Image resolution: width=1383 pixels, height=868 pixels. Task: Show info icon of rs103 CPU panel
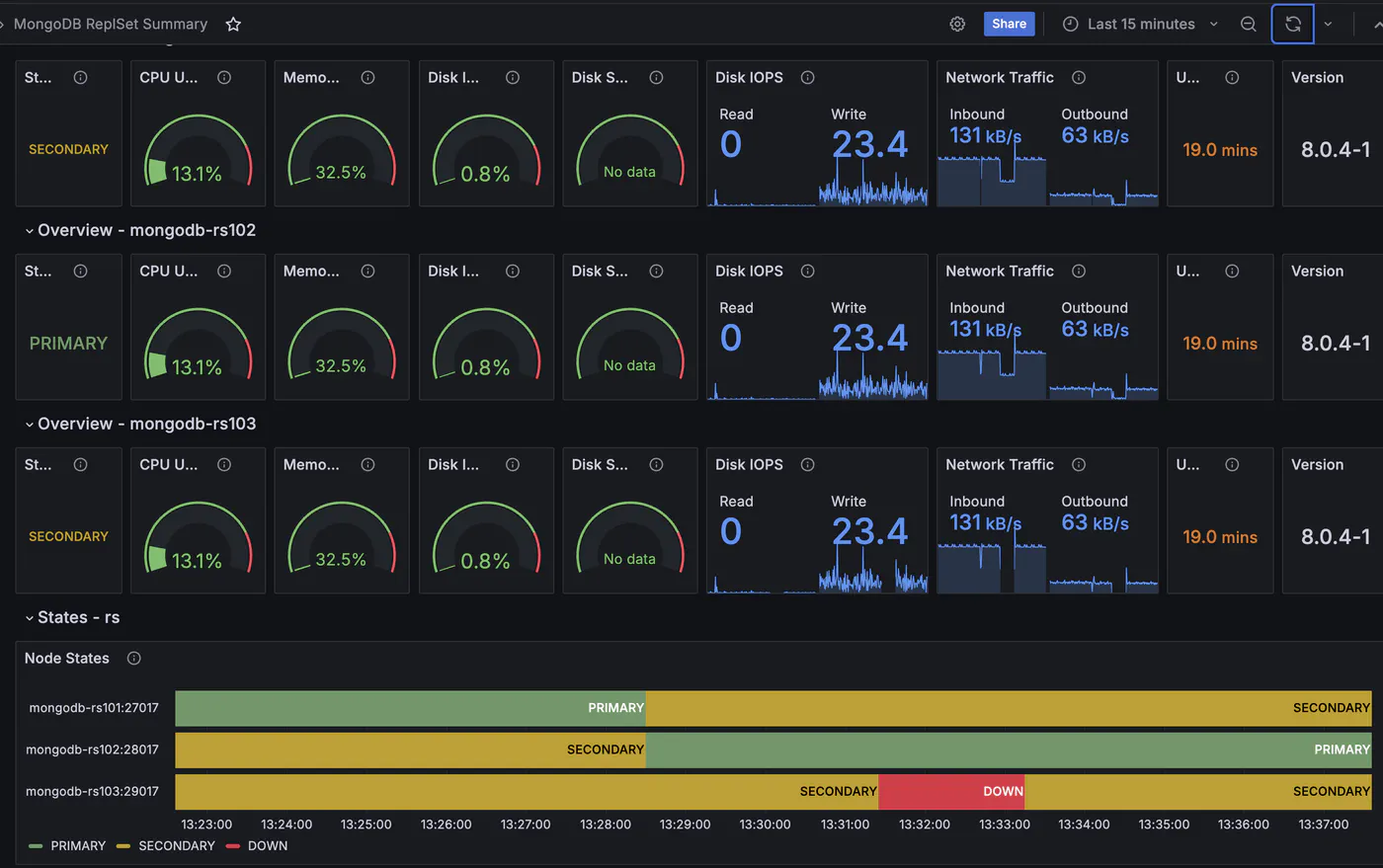click(224, 464)
